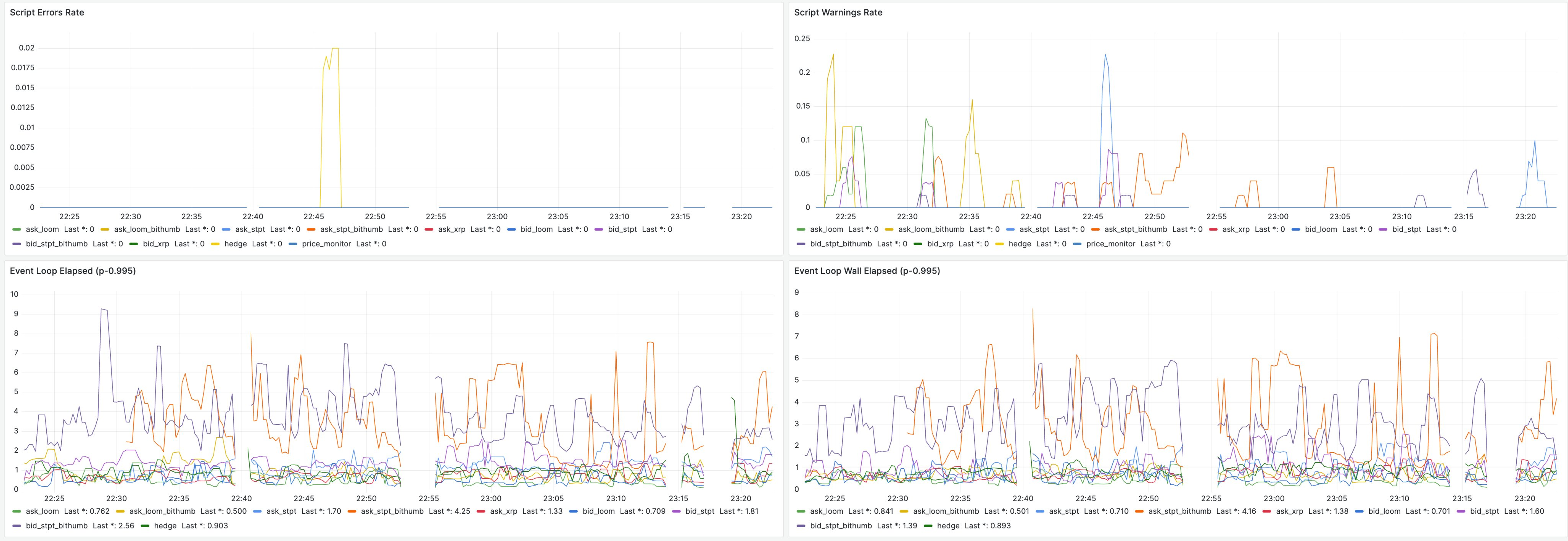Toggle bid_stpt in Event Loop Wall Elapsed legend
The image size is (1568, 541).
pyautogui.click(x=1485, y=511)
